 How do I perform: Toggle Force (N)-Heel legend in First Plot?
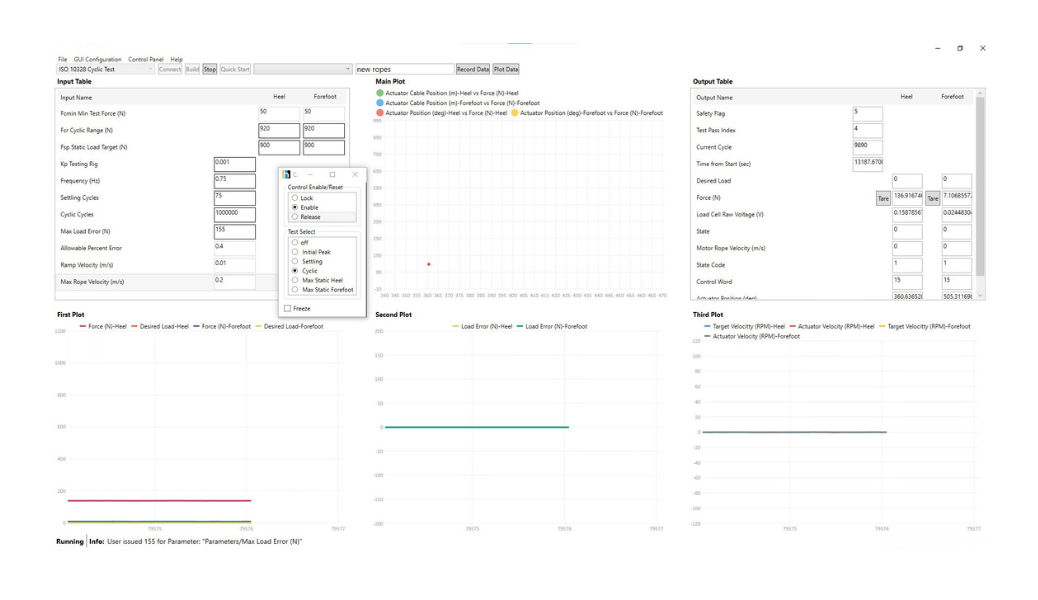pos(103,326)
